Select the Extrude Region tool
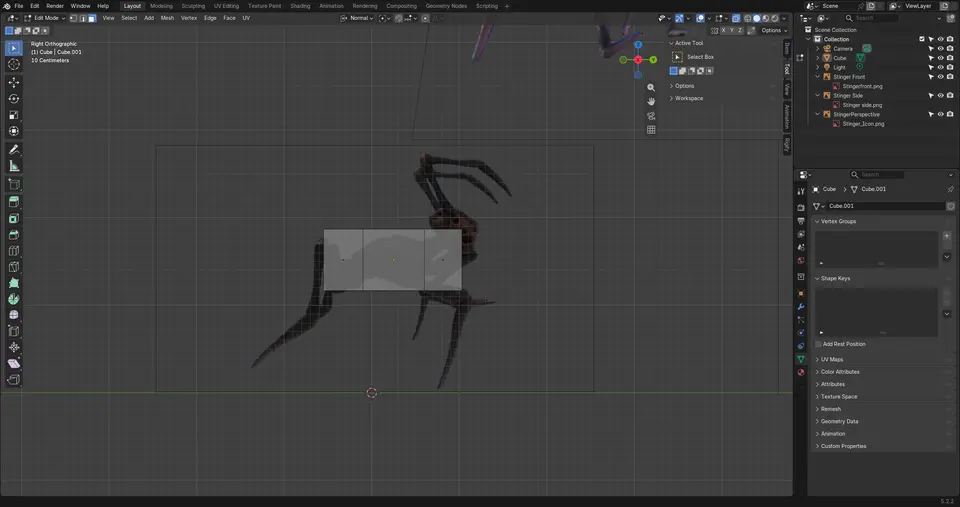The width and height of the screenshot is (960, 507). tap(13, 202)
